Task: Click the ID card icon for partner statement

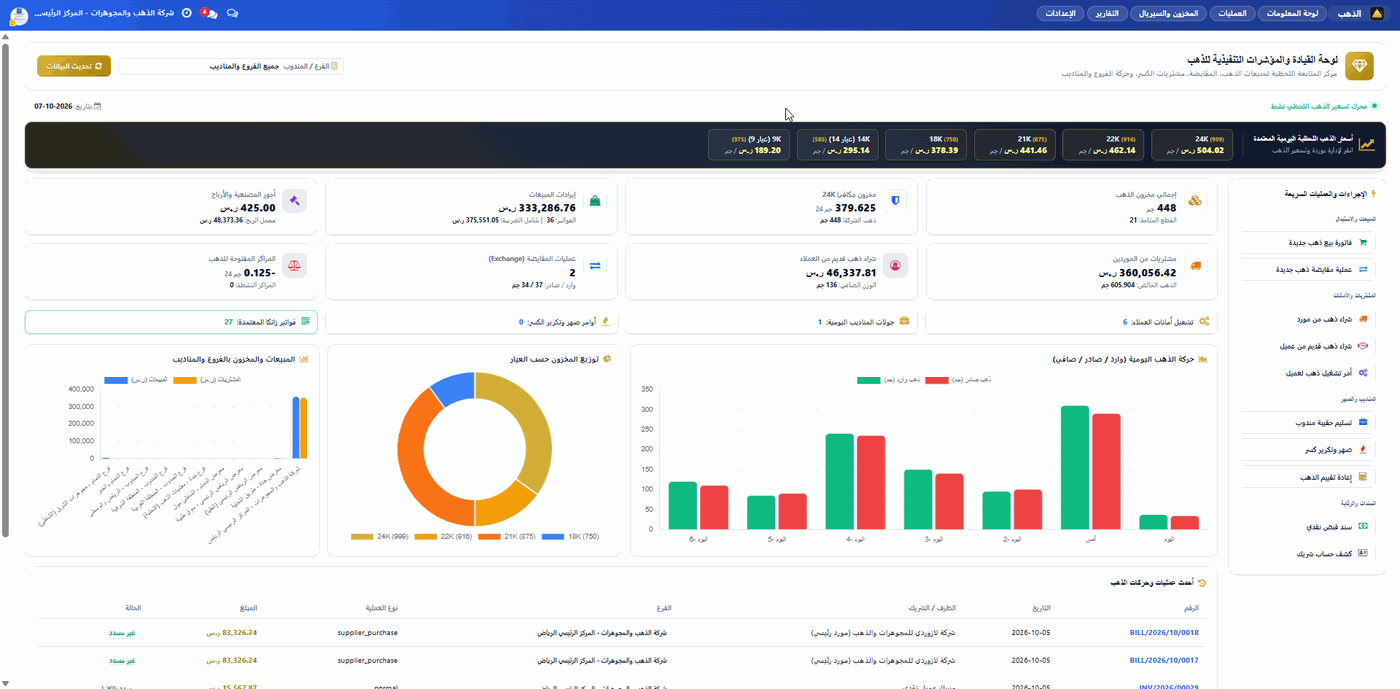Action: click(x=1362, y=552)
